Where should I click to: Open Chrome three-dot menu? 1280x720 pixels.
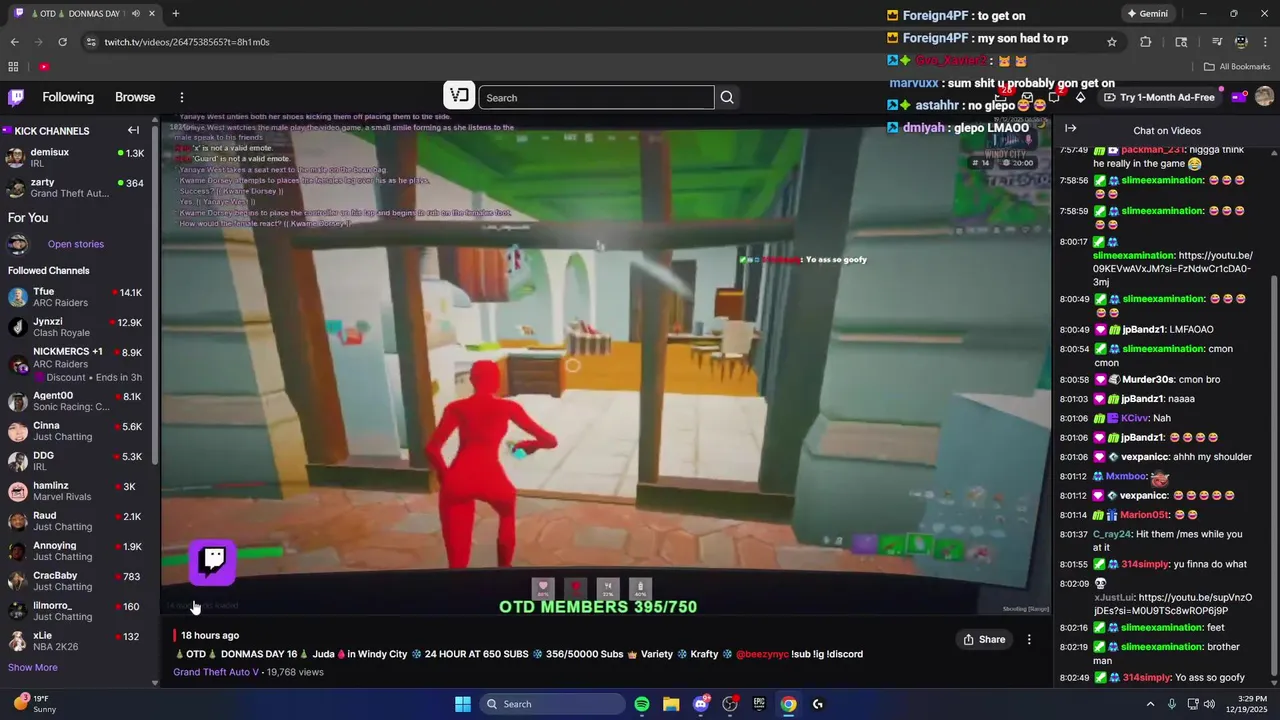1265,42
